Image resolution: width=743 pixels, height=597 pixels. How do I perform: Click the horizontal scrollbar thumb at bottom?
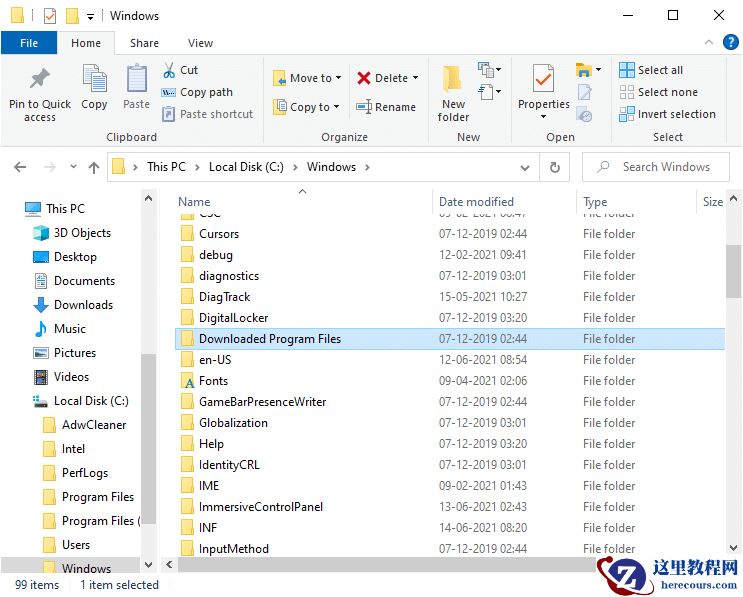386,565
